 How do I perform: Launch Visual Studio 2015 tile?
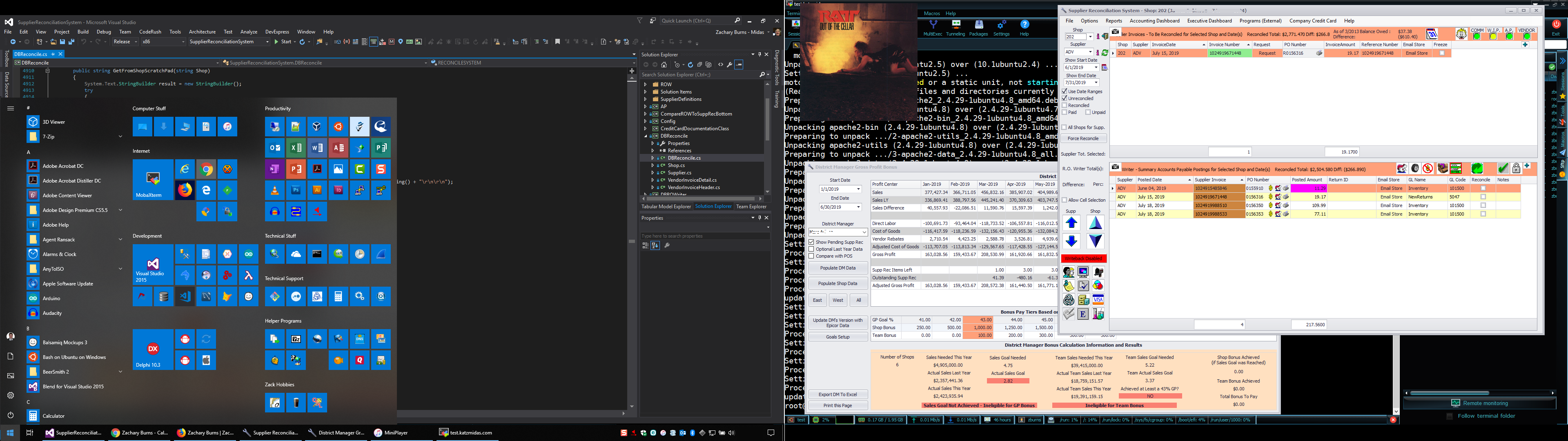153,264
